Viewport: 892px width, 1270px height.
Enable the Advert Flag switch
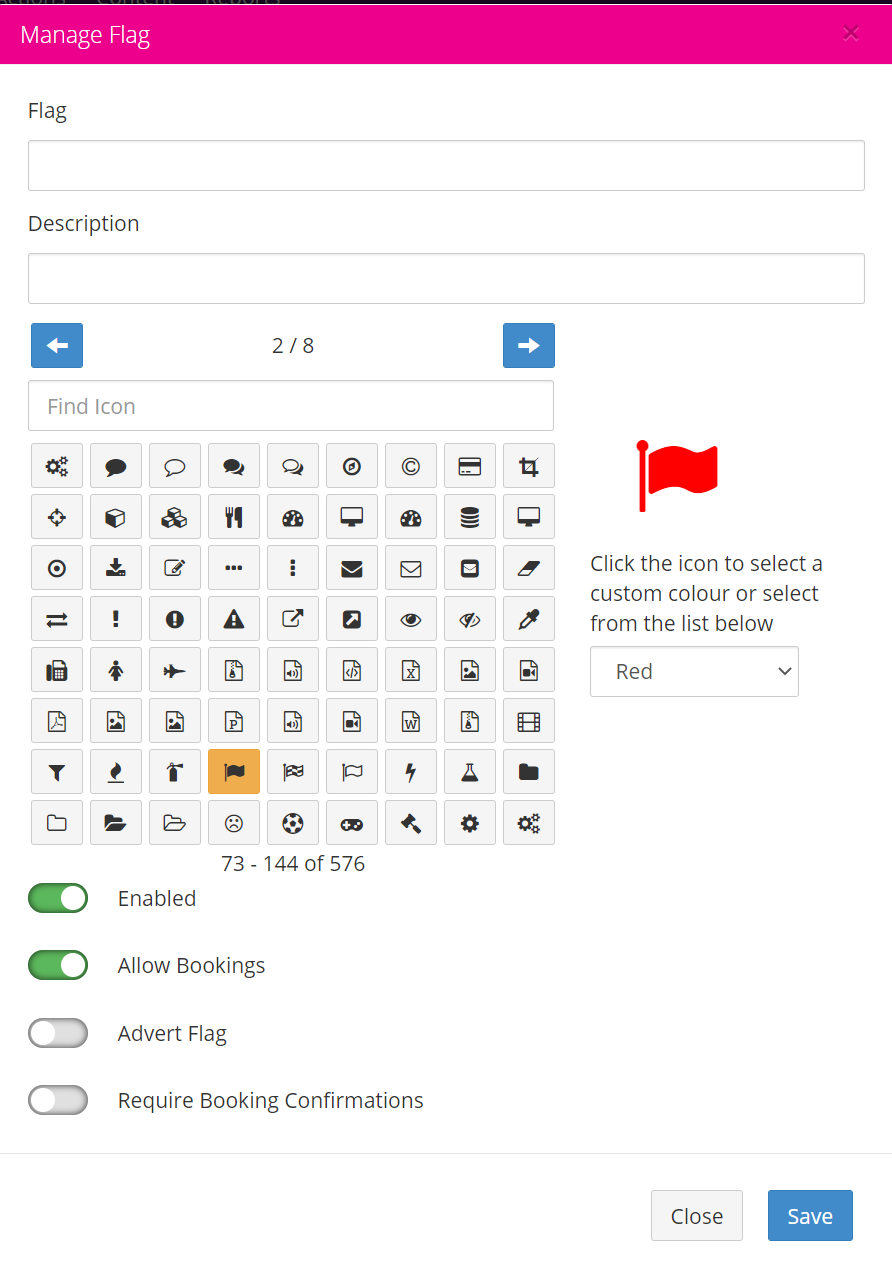[x=58, y=1033]
